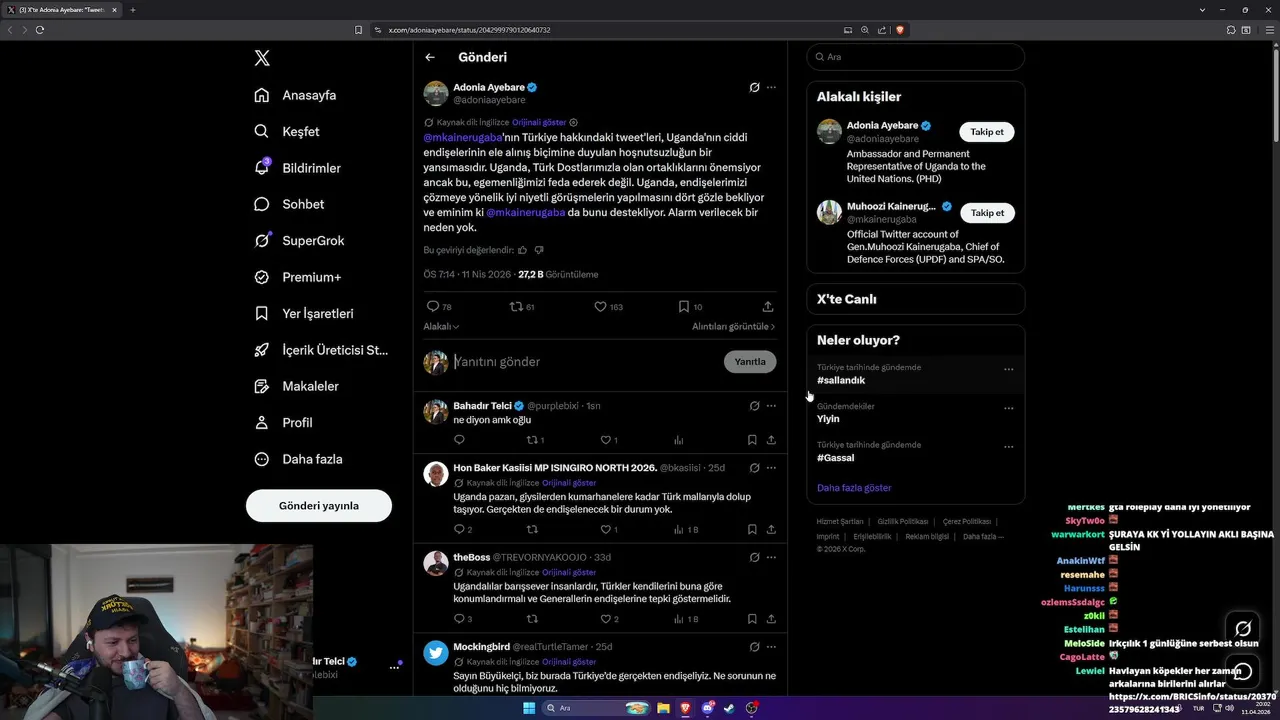Open Sohbet messages
The width and height of the screenshot is (1280, 720).
pyautogui.click(x=289, y=204)
